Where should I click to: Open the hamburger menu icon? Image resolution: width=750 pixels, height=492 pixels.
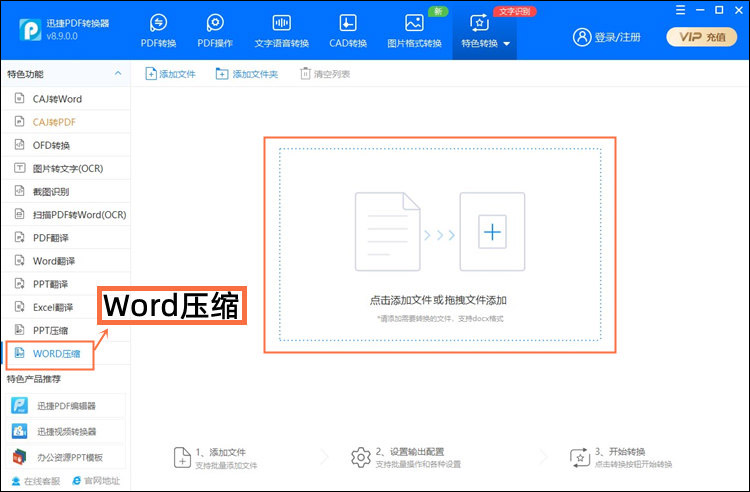pyautogui.click(x=680, y=10)
